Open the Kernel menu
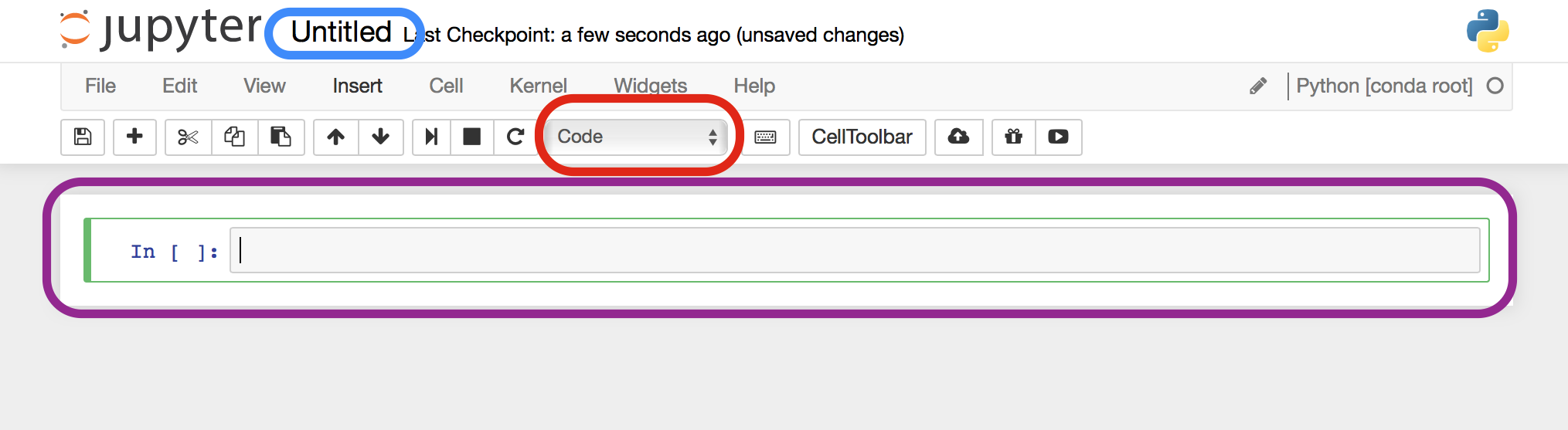Screen dimensions: 1568x430 click(538, 86)
